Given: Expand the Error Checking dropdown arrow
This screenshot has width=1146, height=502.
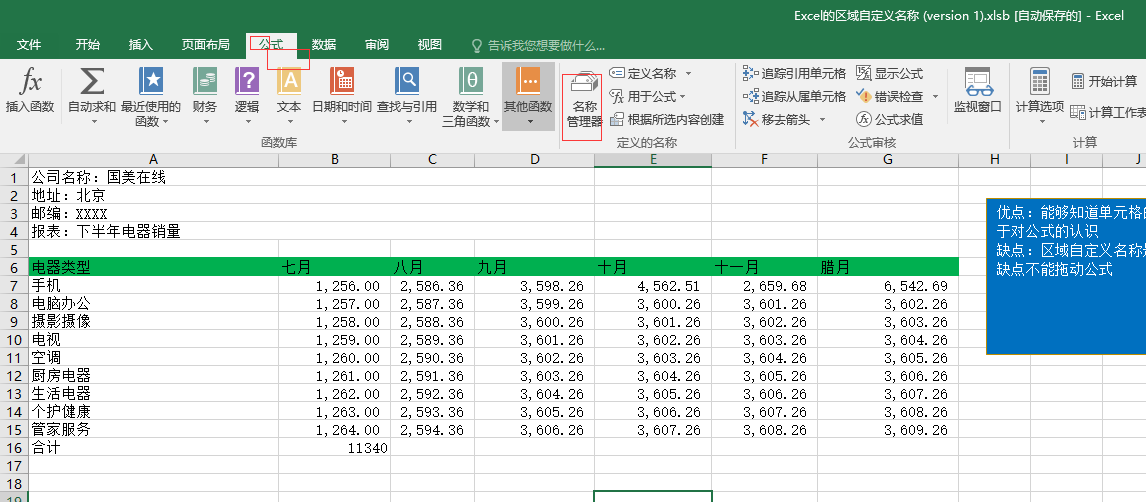Looking at the screenshot, I should [936, 96].
